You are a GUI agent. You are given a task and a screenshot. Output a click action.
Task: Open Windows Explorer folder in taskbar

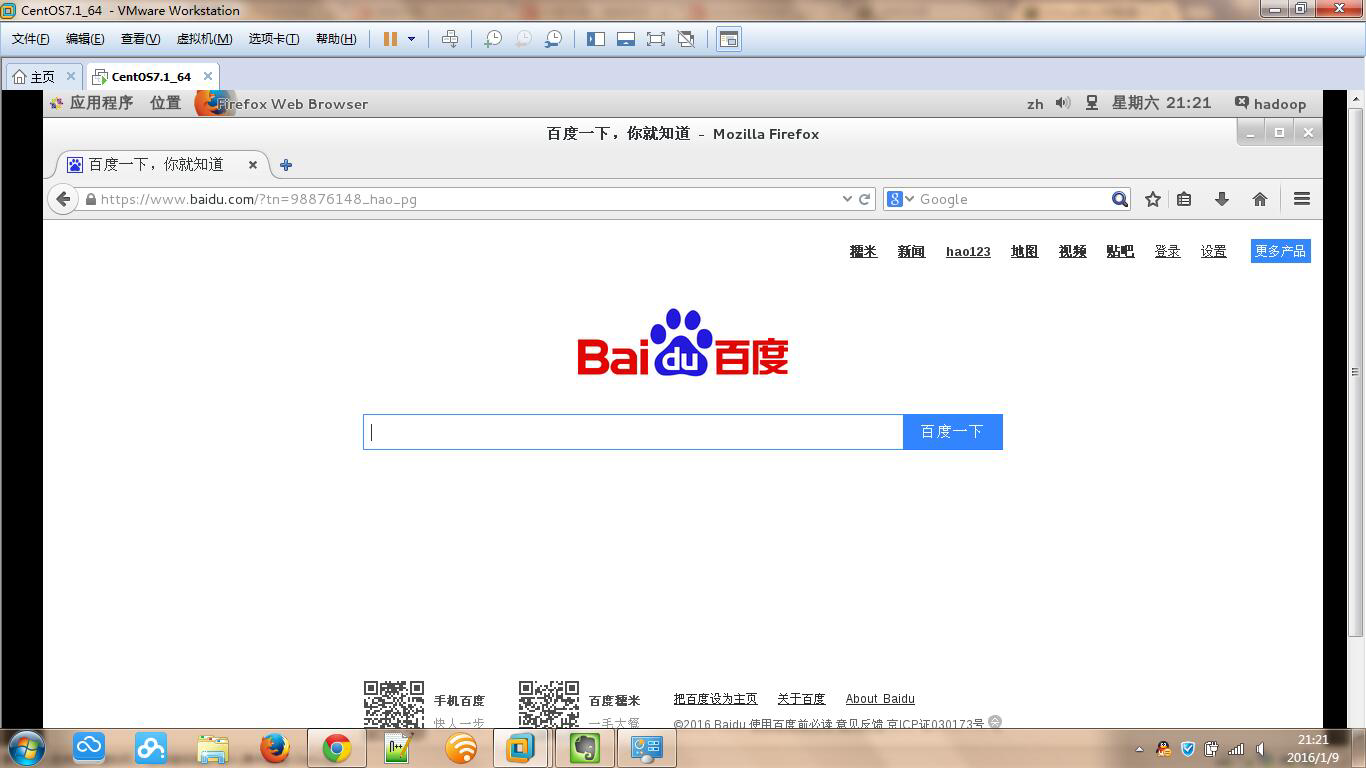coord(213,748)
